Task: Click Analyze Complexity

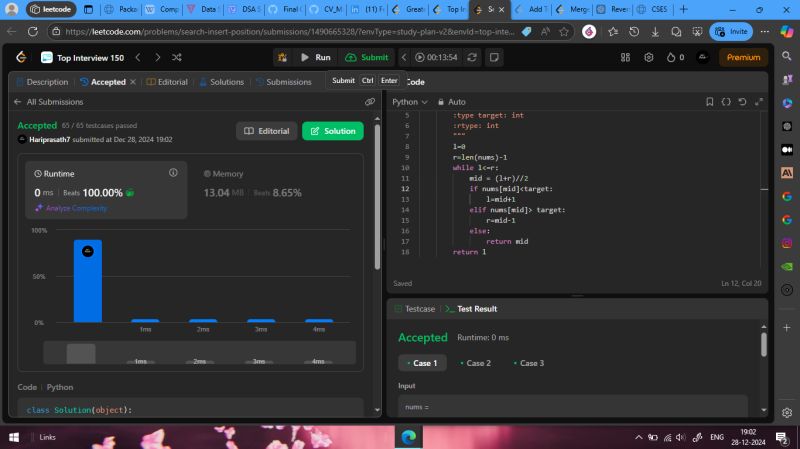Action: pyautogui.click(x=71, y=208)
